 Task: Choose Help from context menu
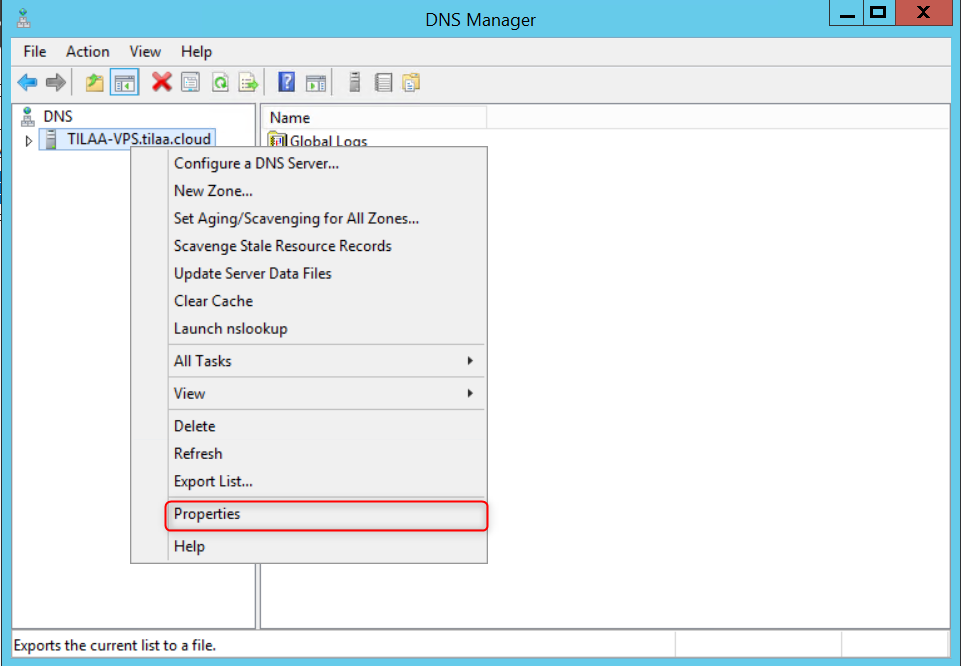(x=327, y=547)
